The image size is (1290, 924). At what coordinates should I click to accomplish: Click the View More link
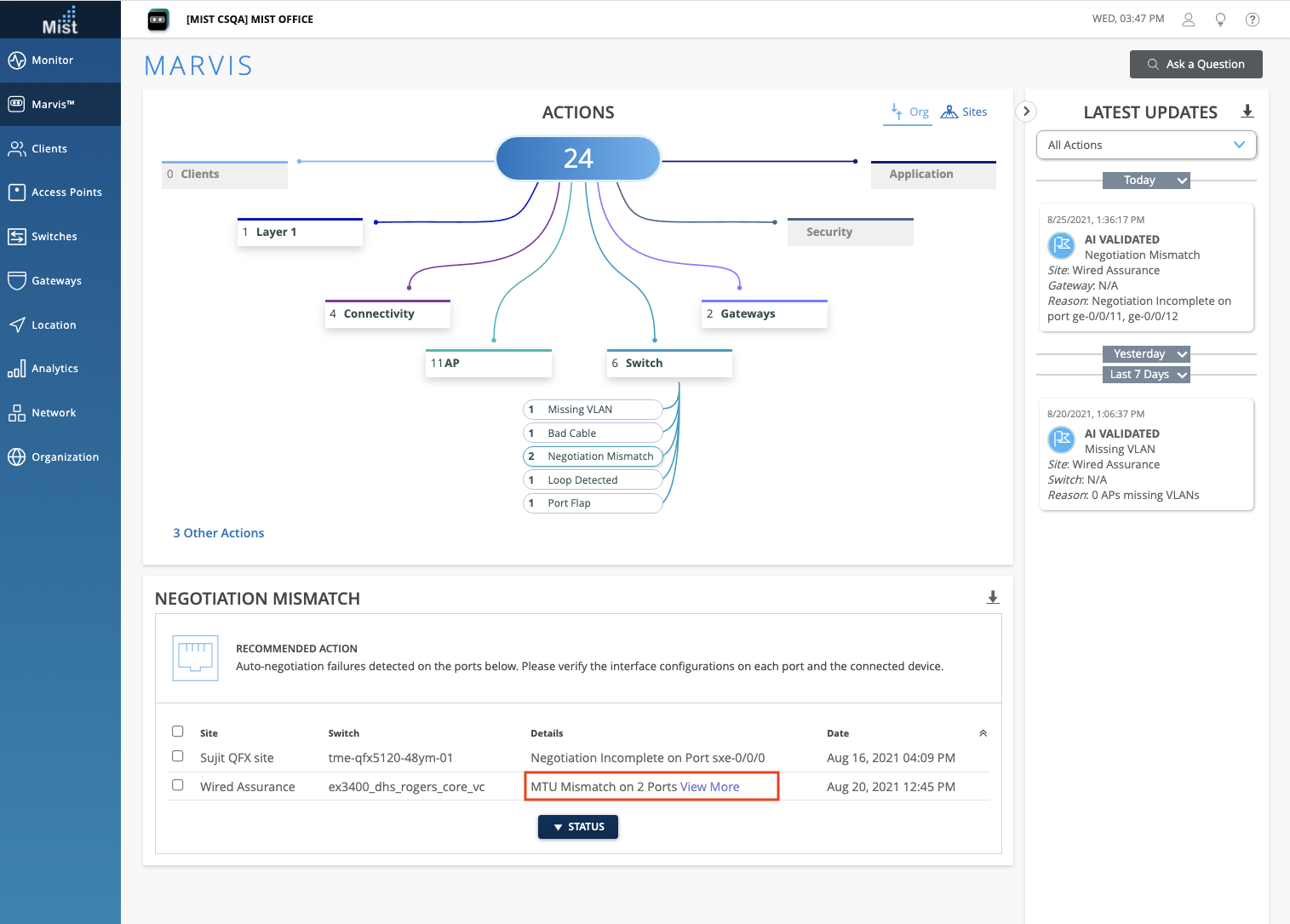(710, 787)
